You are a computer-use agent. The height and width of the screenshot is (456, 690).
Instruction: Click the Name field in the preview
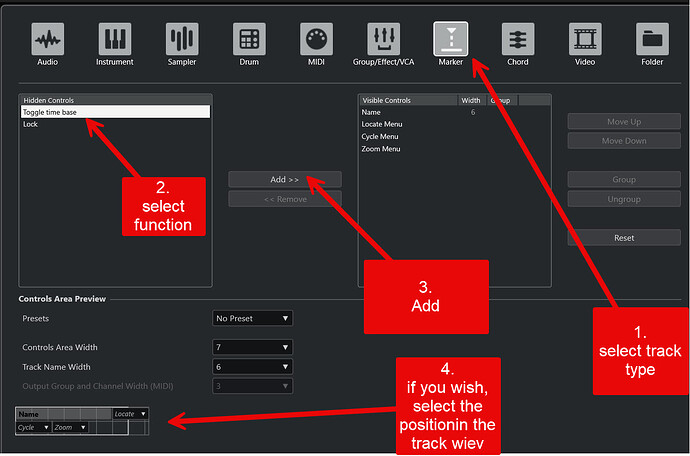coord(64,414)
